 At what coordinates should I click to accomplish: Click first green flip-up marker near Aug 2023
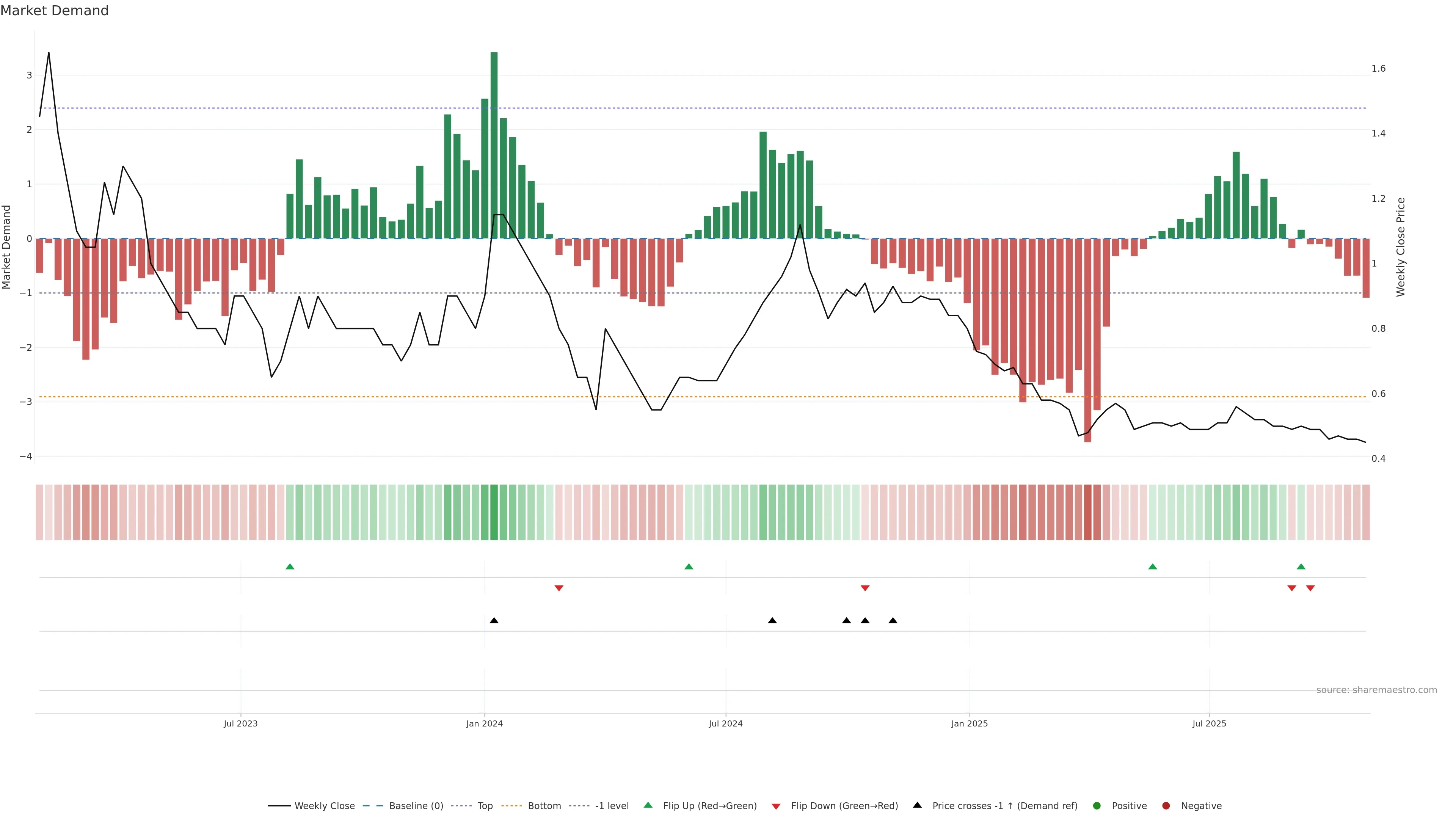tap(290, 567)
